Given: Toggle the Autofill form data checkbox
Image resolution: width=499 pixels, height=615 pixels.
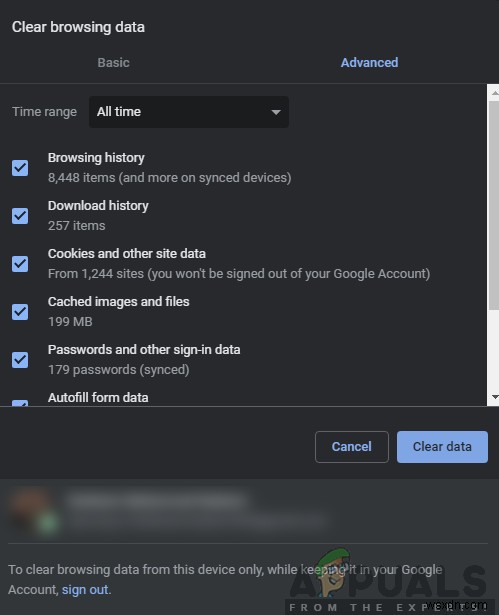Looking at the screenshot, I should pyautogui.click(x=20, y=403).
